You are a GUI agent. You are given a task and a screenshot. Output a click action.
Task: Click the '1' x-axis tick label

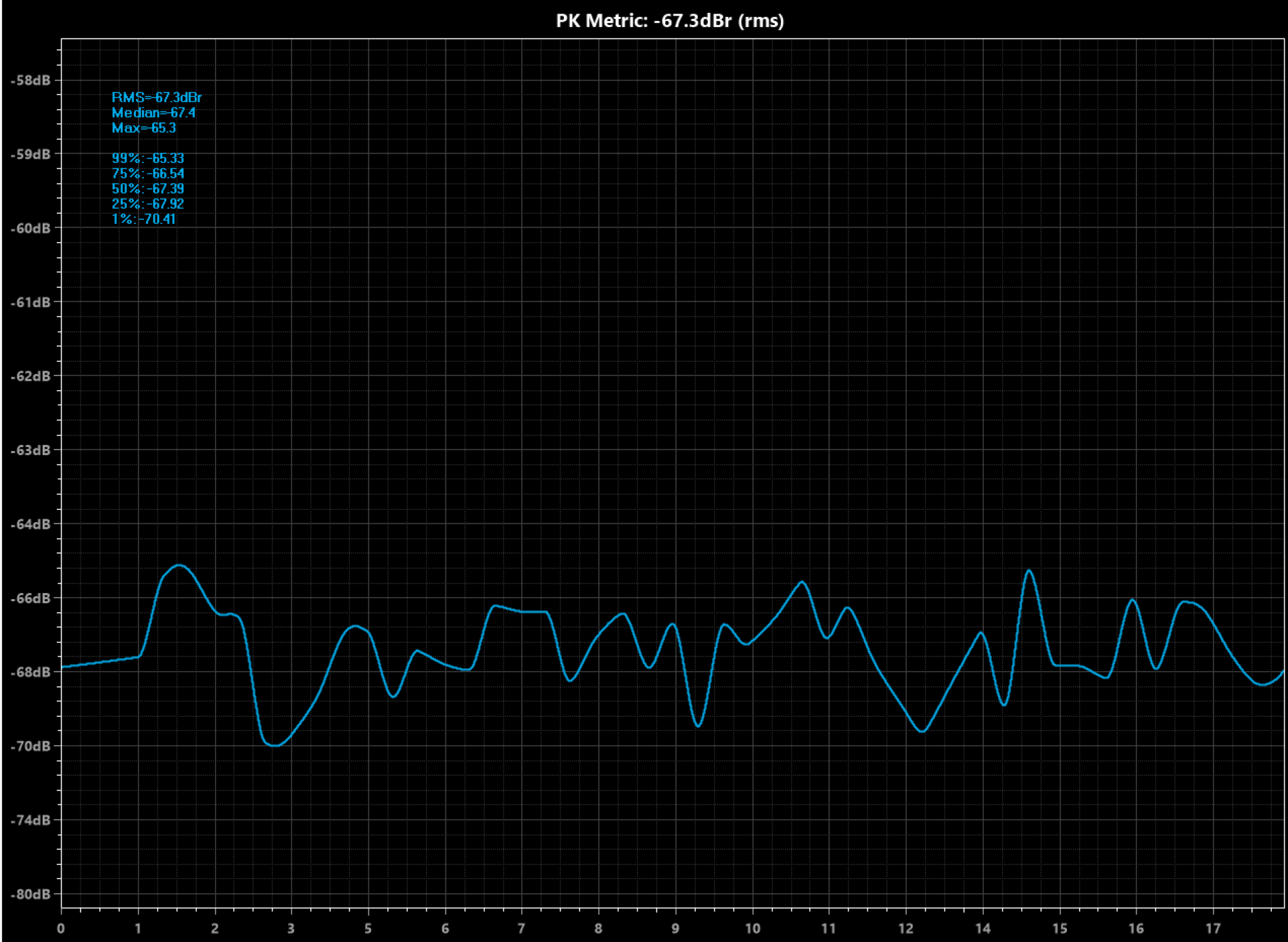(x=138, y=928)
